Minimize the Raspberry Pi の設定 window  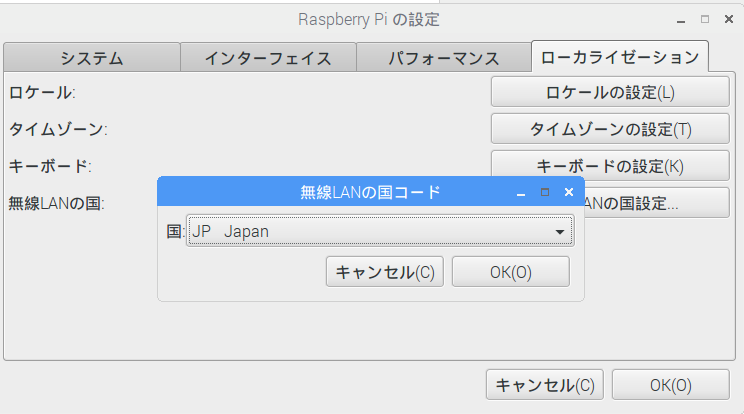[681, 20]
